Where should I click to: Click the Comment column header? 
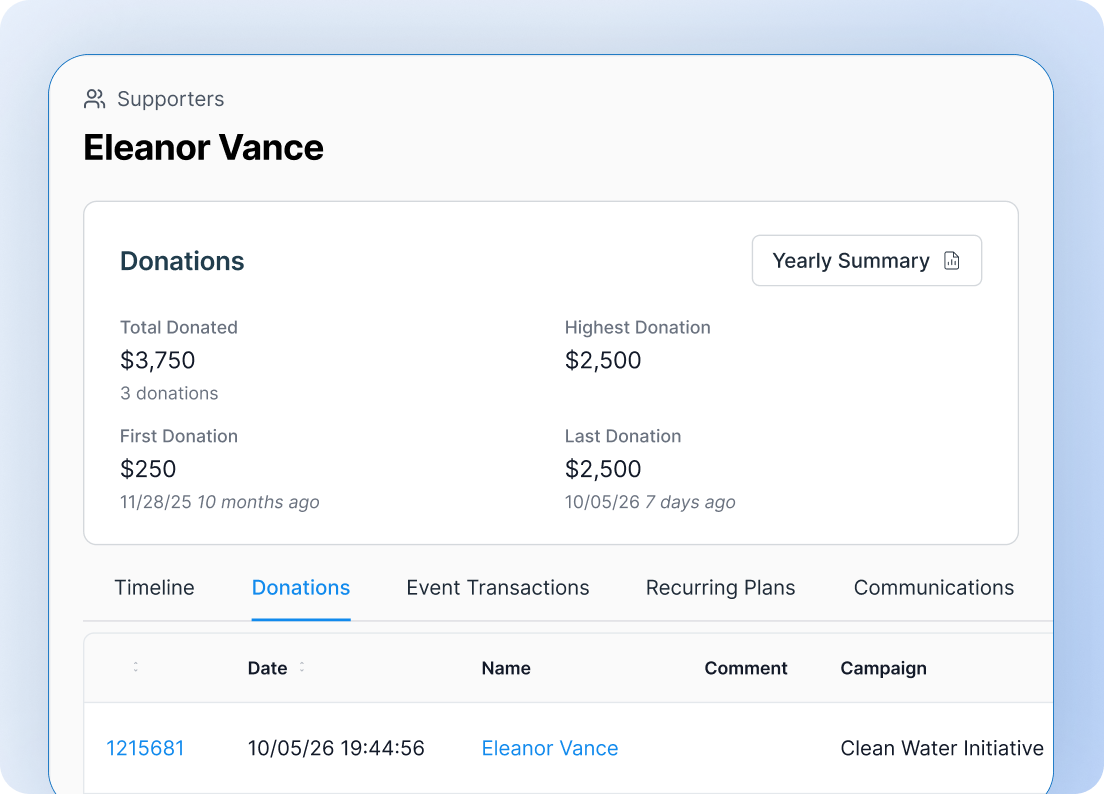point(746,668)
